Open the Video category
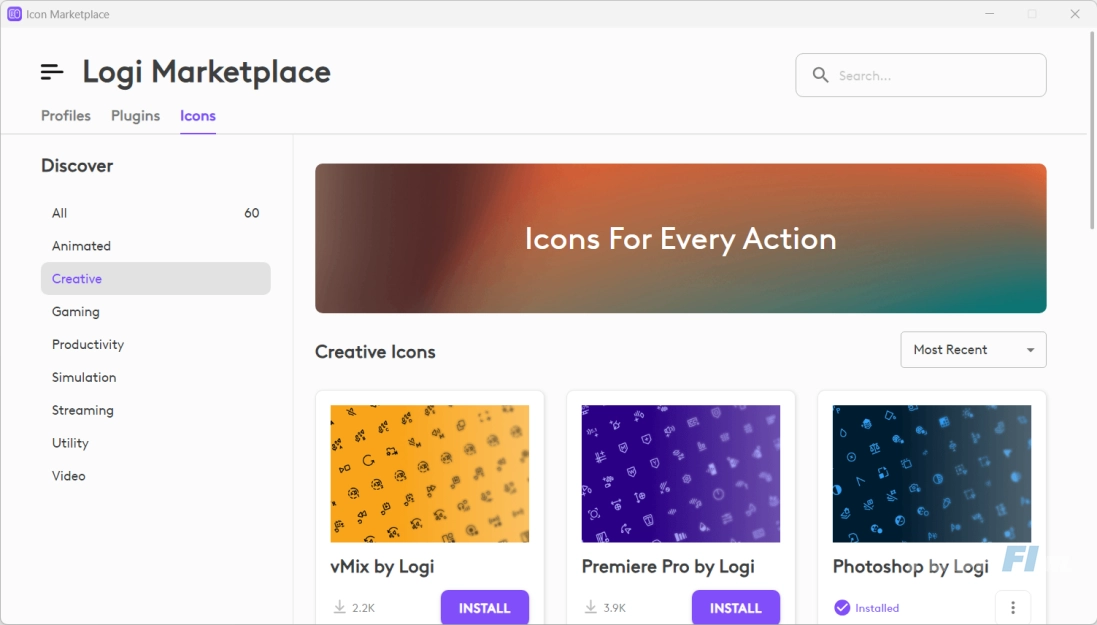Image resolution: width=1097 pixels, height=625 pixels. click(155, 476)
